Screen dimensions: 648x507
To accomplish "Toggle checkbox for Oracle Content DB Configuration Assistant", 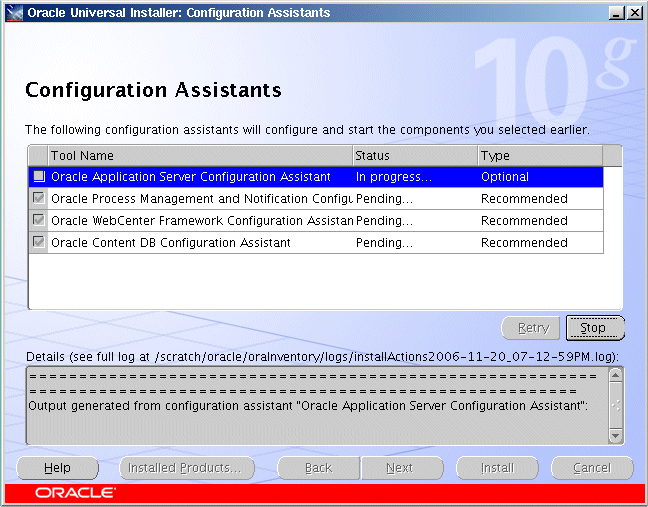I will click(x=39, y=242).
